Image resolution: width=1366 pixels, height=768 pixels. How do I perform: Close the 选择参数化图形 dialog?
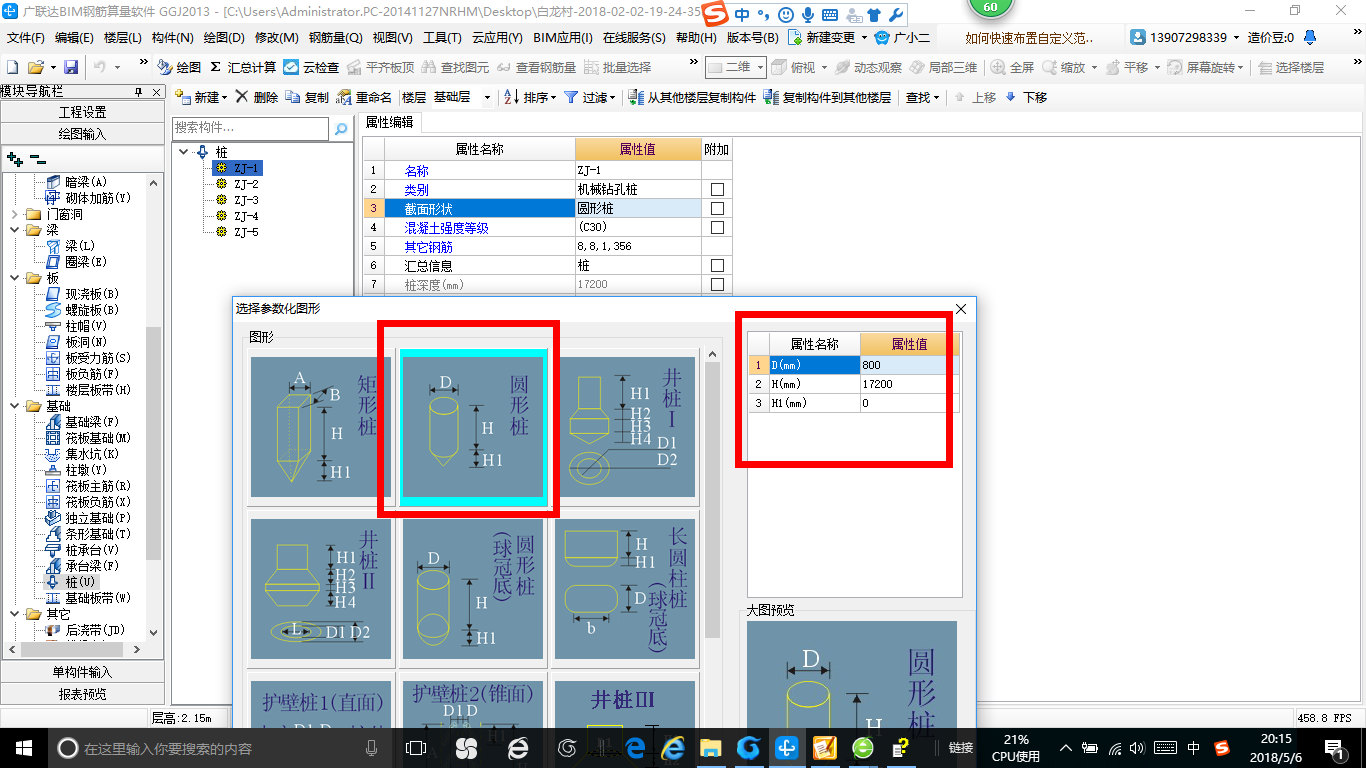pyautogui.click(x=962, y=309)
